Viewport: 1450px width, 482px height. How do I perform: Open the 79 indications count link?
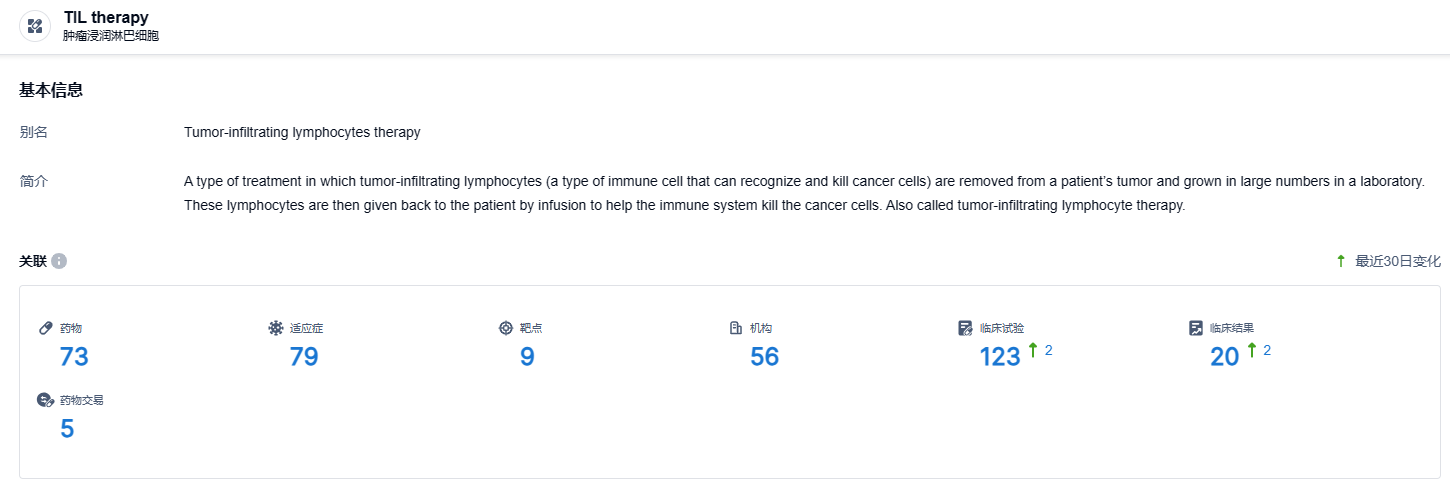point(304,357)
